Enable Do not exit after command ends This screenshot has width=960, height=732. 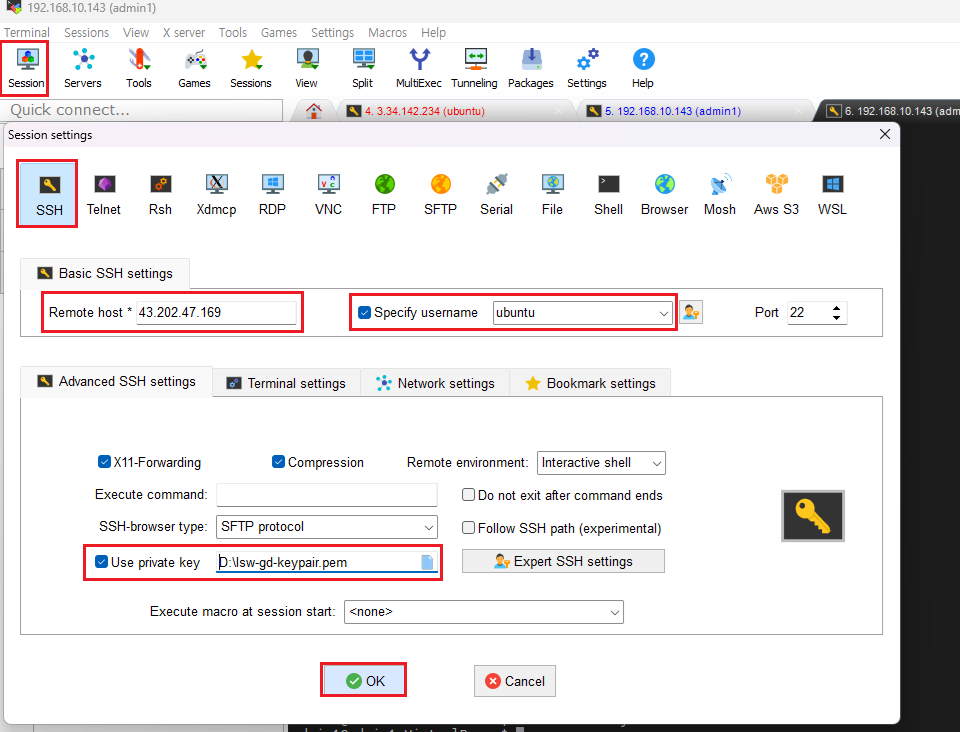click(x=468, y=495)
